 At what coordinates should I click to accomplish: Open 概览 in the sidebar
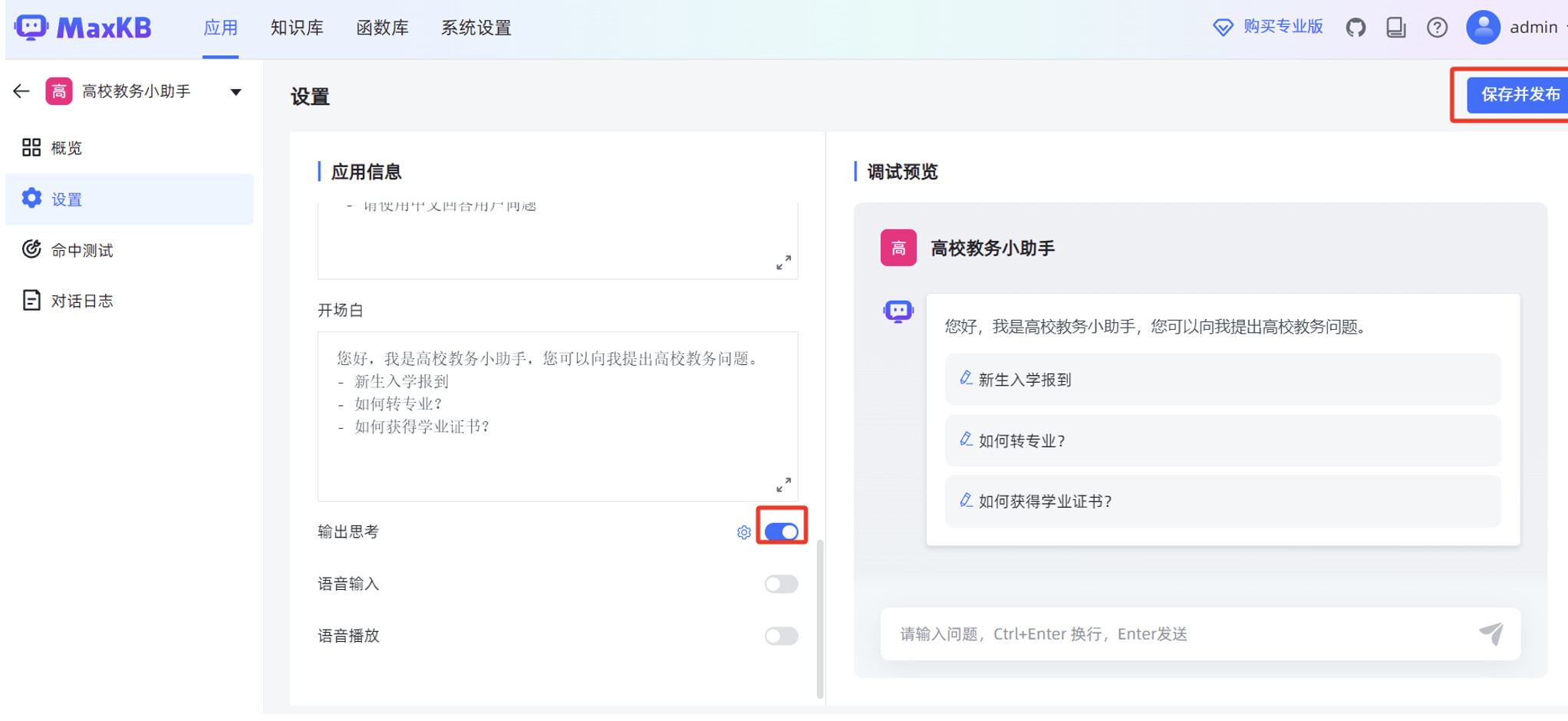tap(130, 148)
